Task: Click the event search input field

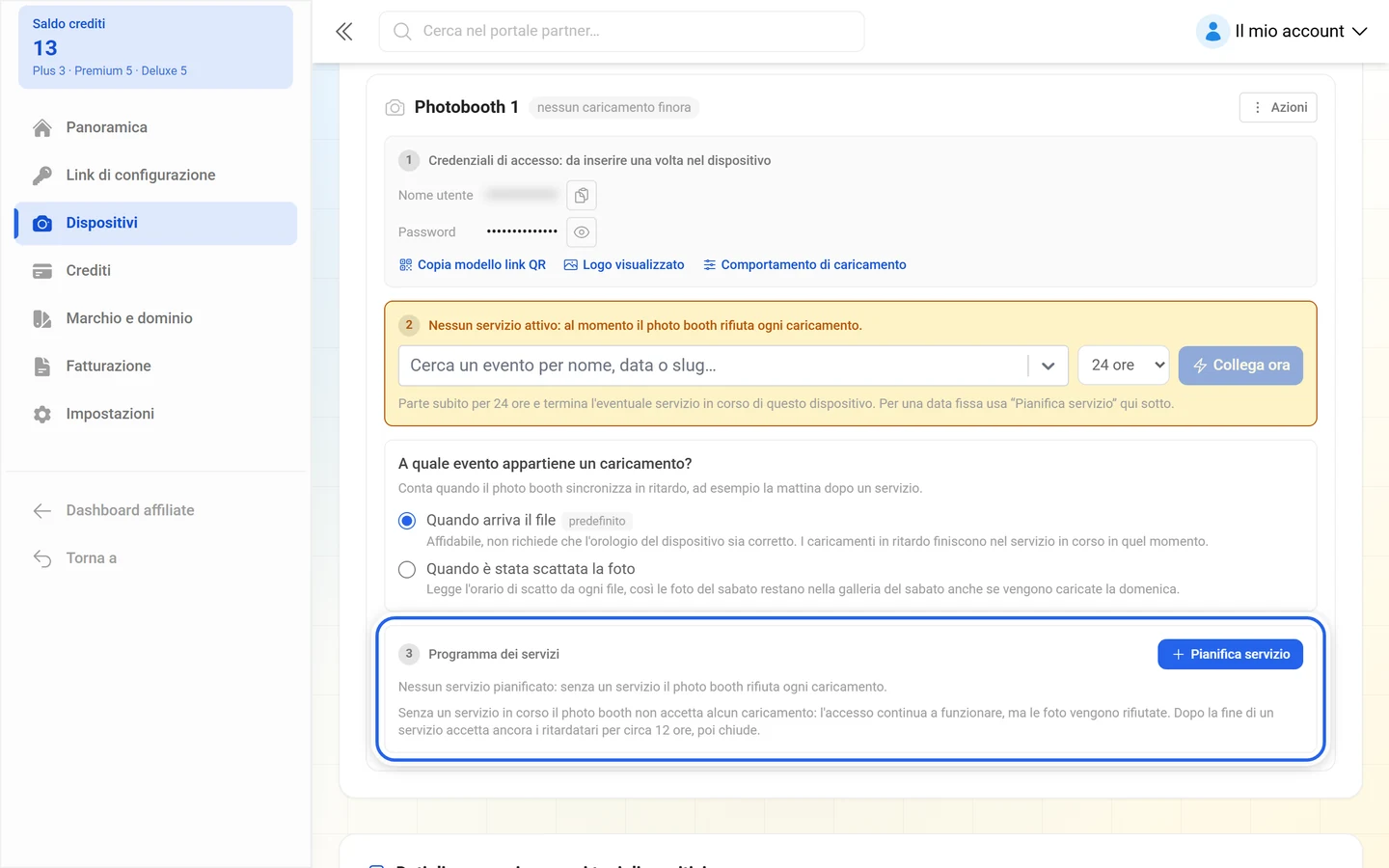Action: 713,366
